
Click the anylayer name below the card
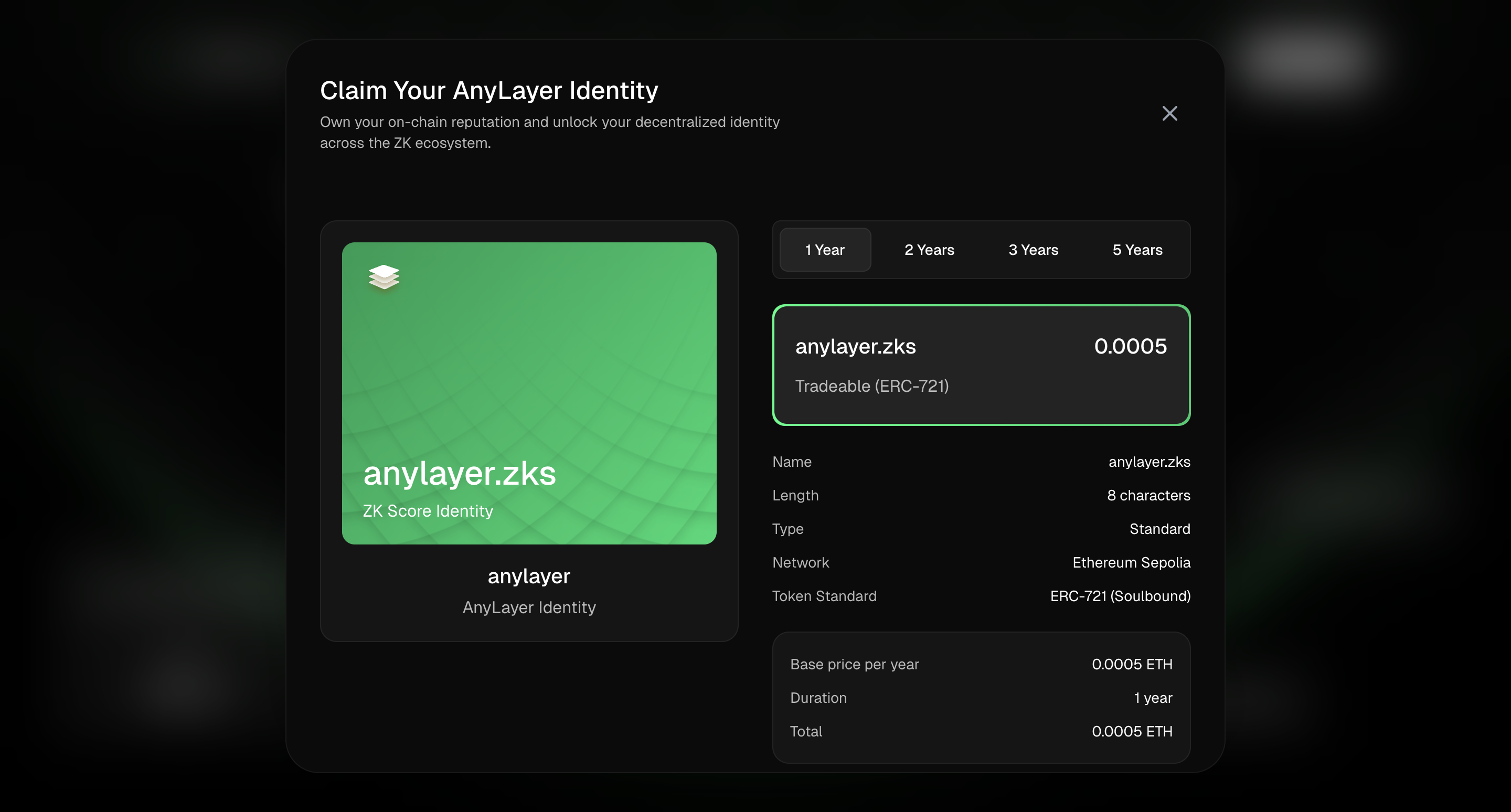(528, 576)
